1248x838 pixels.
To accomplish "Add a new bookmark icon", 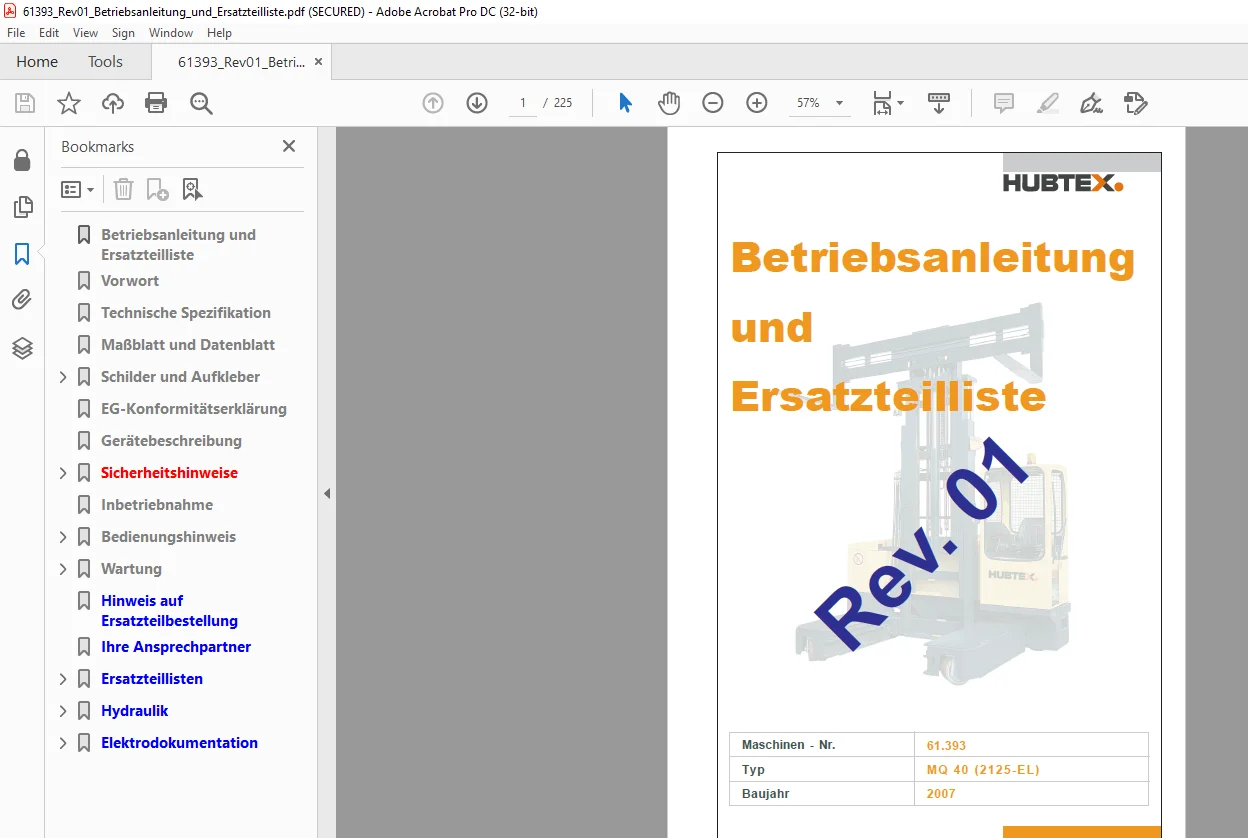I will pos(157,189).
